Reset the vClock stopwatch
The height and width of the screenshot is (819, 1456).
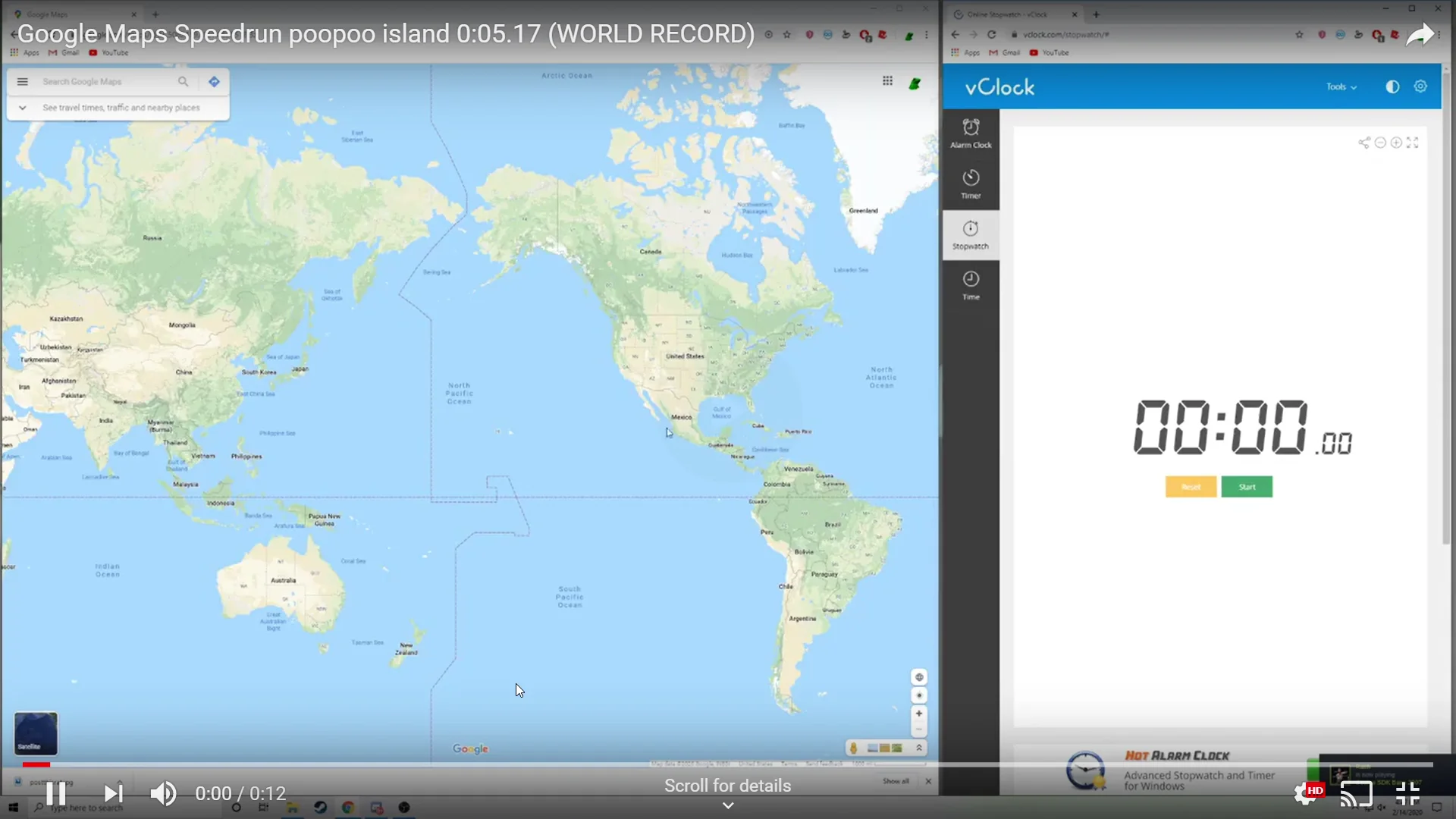(1191, 487)
